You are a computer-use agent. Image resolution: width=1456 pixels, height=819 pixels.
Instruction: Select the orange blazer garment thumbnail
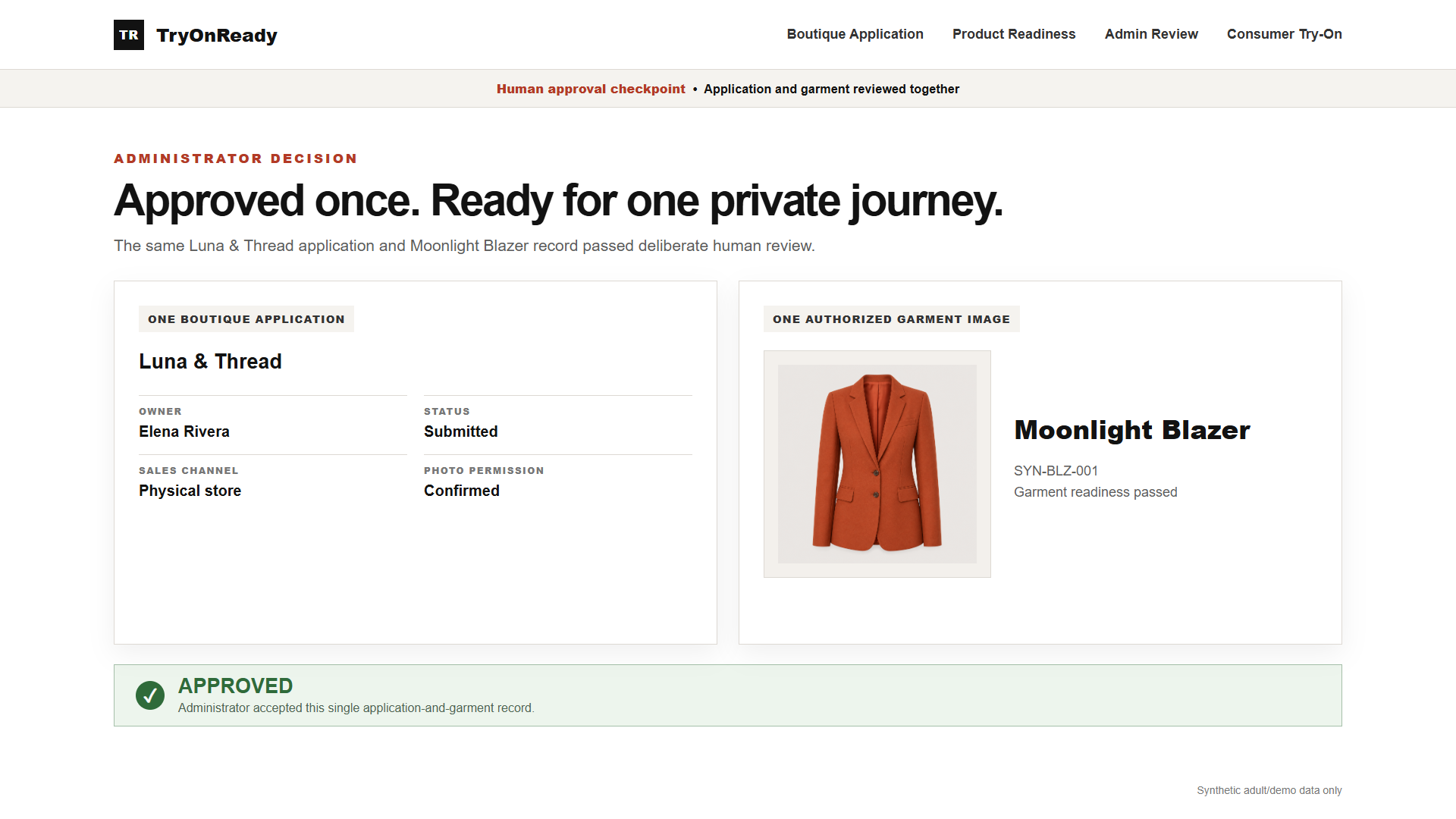pos(877,464)
